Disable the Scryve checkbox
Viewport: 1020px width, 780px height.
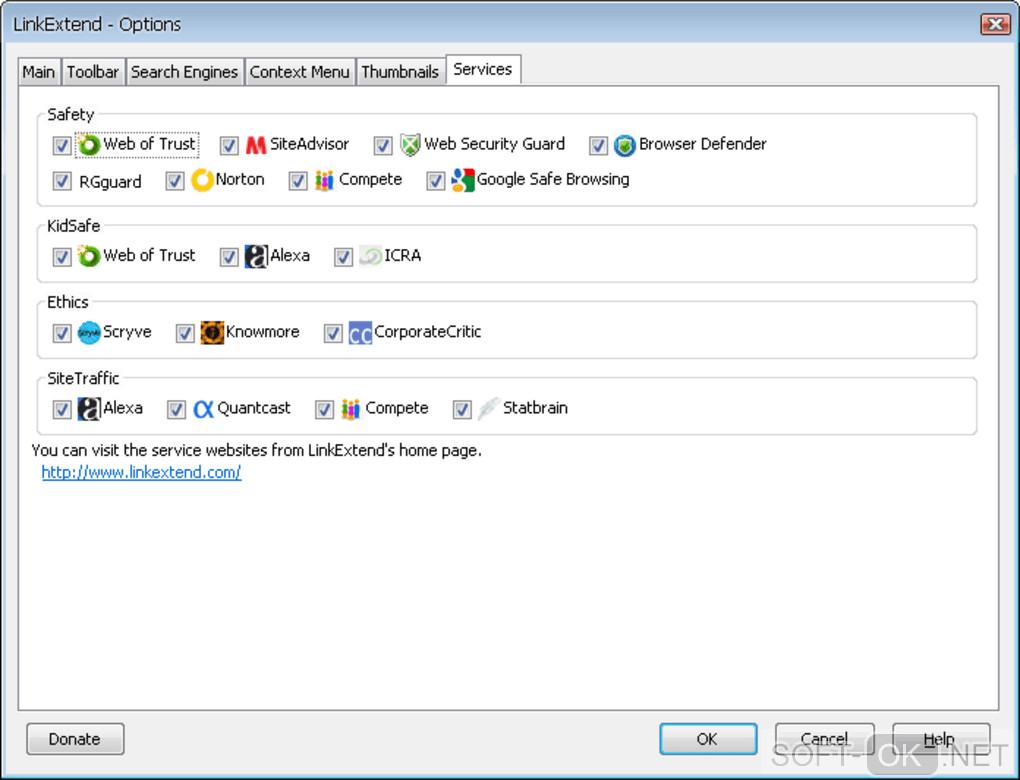coord(62,333)
